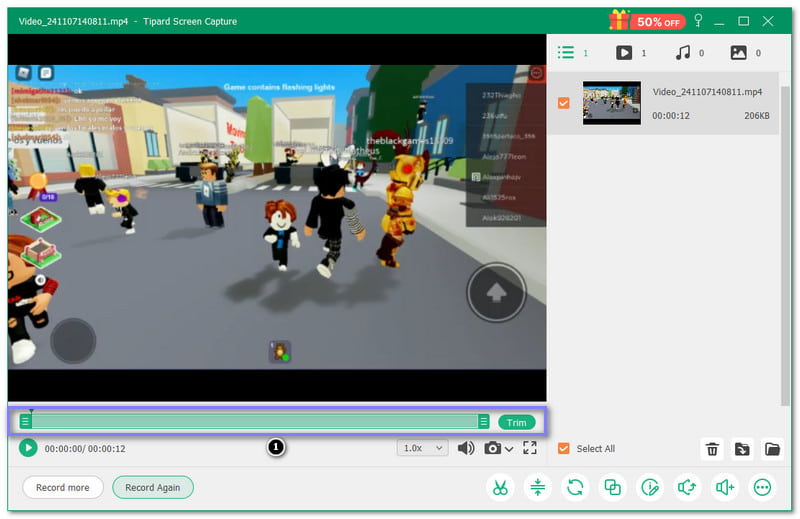800x519 pixels.
Task: Open the file merger tool
Action: (612, 487)
